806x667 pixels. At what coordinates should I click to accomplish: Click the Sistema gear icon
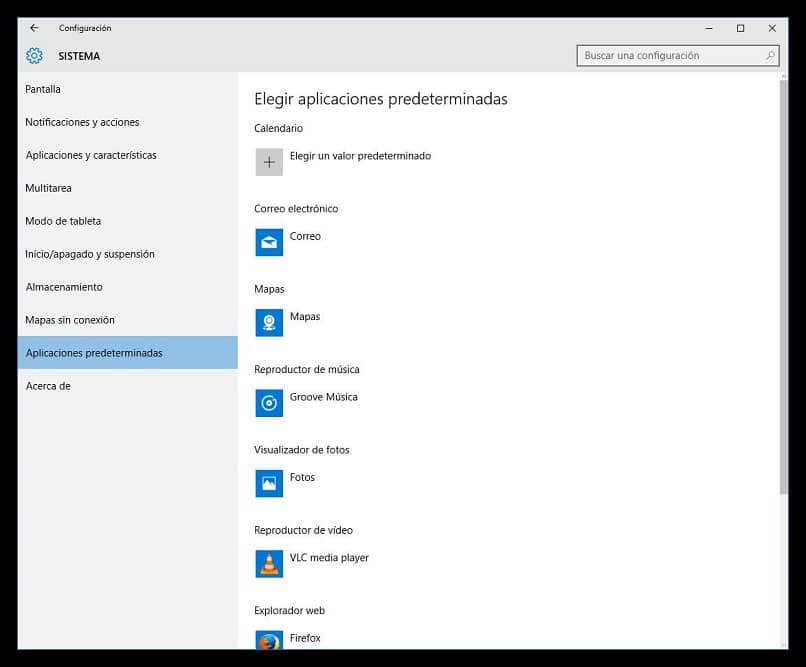pyautogui.click(x=34, y=55)
